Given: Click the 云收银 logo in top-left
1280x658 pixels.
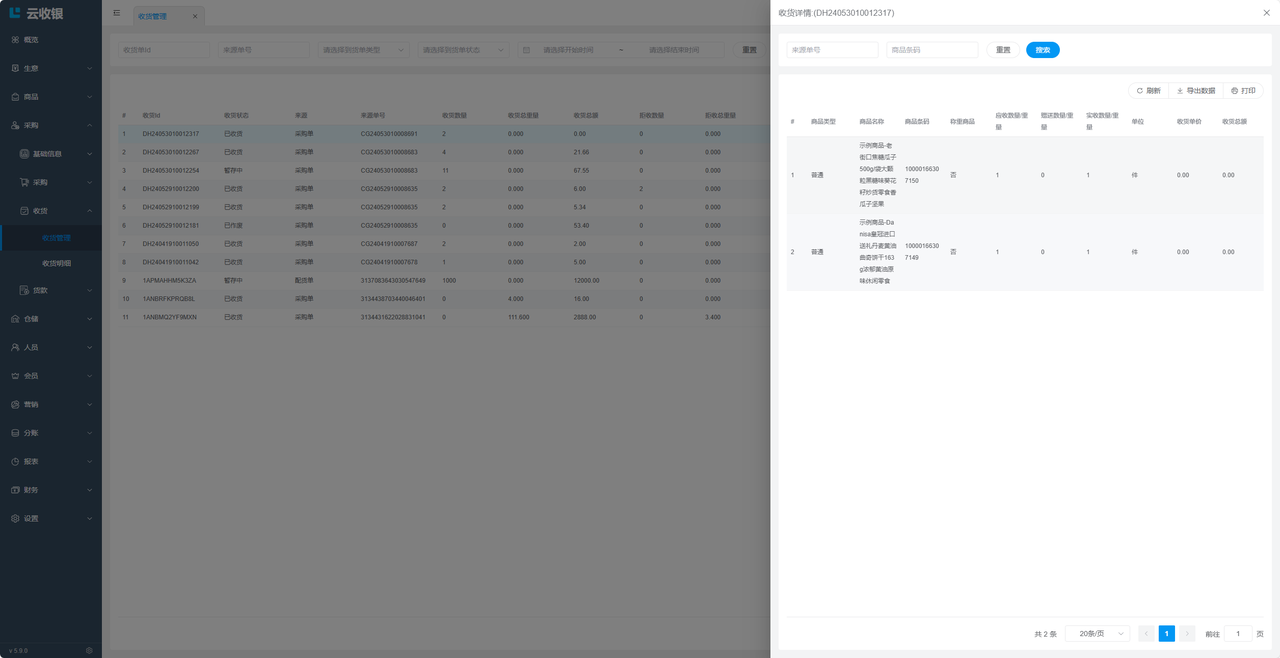Looking at the screenshot, I should coord(36,13).
